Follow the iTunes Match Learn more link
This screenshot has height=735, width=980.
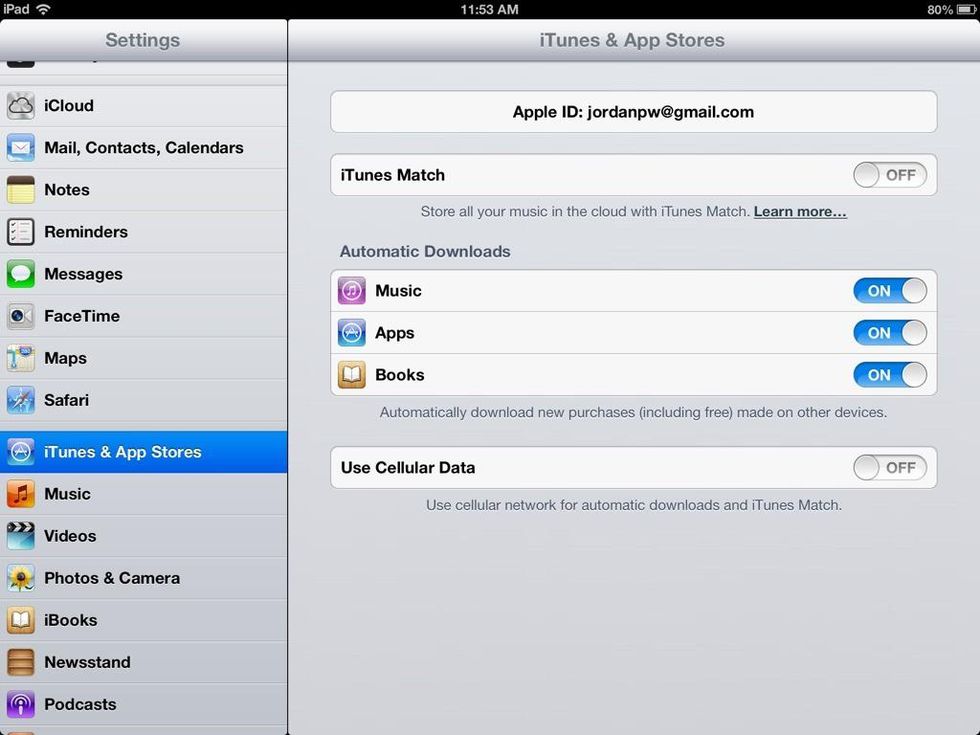coord(799,212)
